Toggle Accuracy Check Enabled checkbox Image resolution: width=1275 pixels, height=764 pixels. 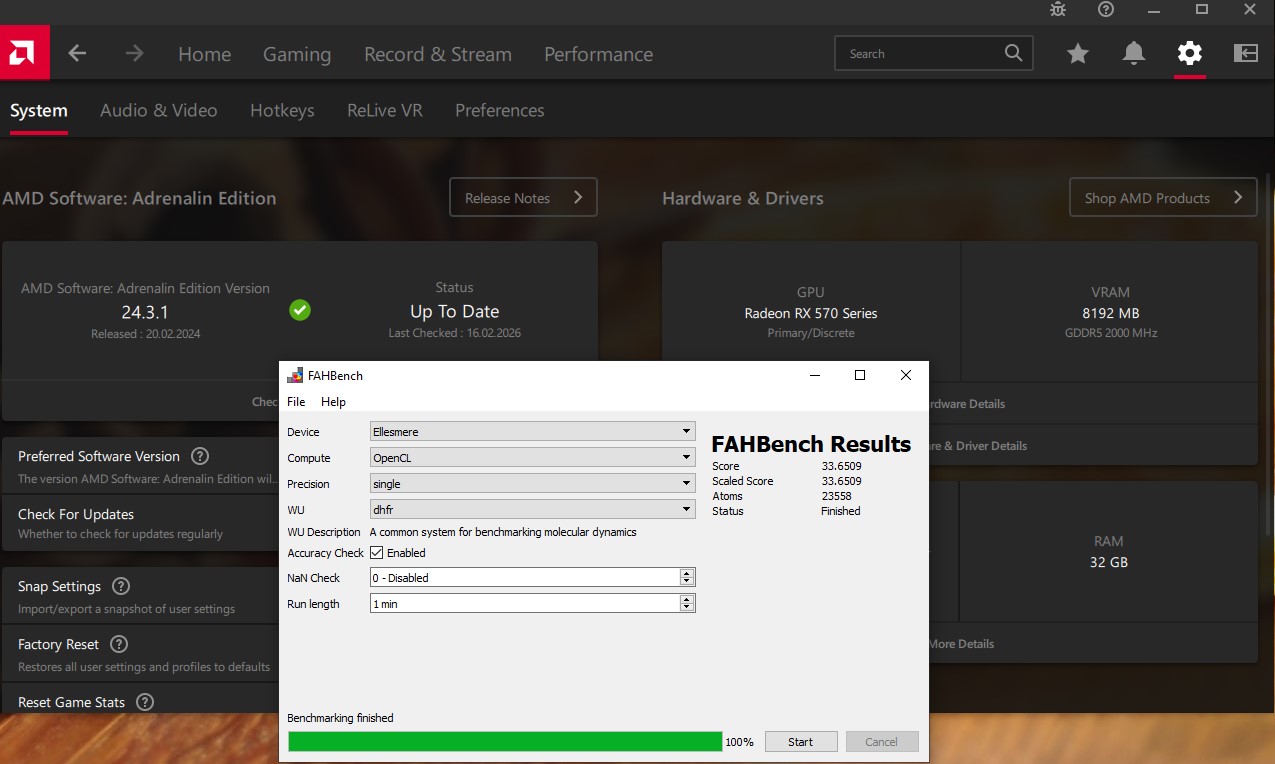(377, 552)
